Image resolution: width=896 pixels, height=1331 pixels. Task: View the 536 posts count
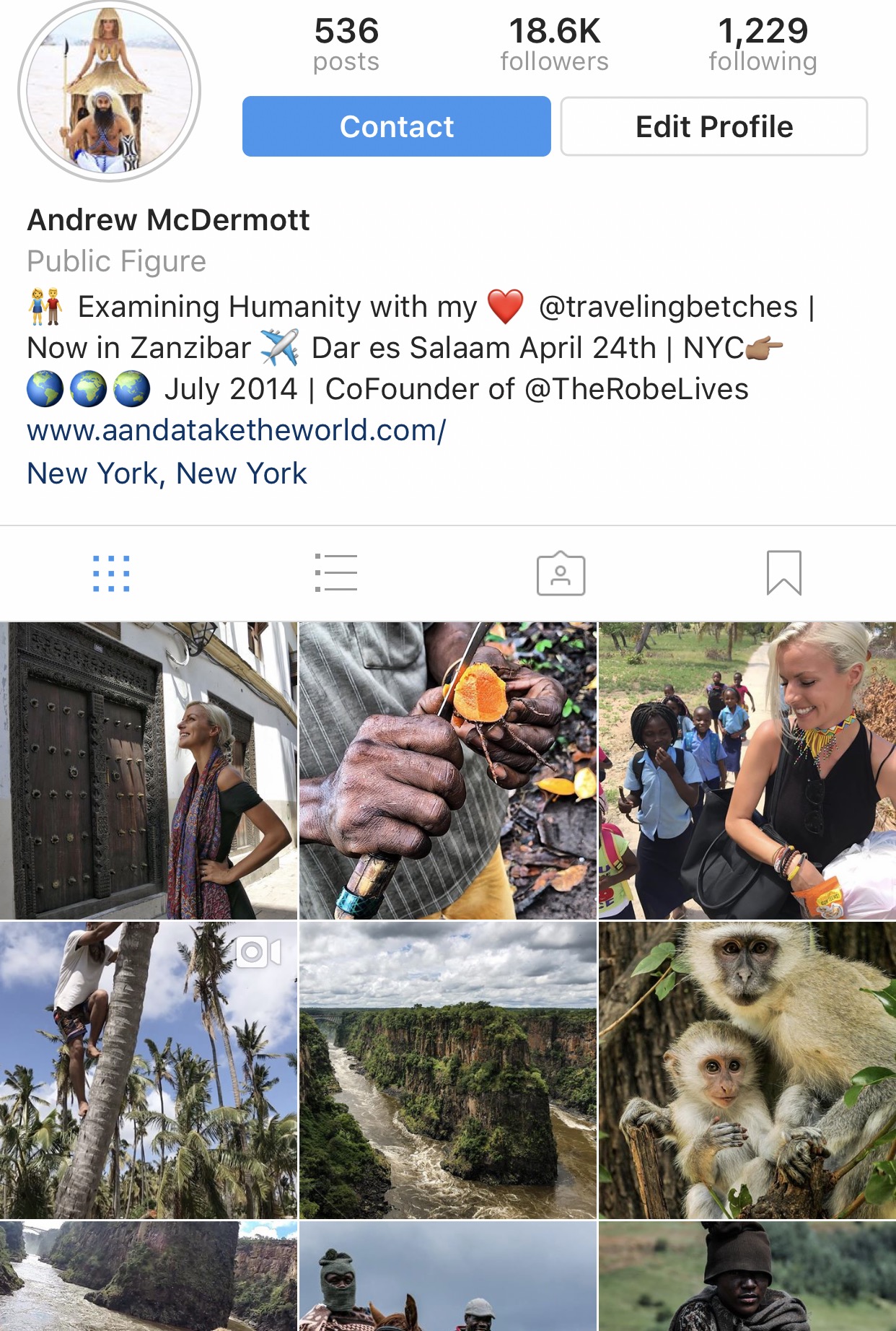coord(346,44)
